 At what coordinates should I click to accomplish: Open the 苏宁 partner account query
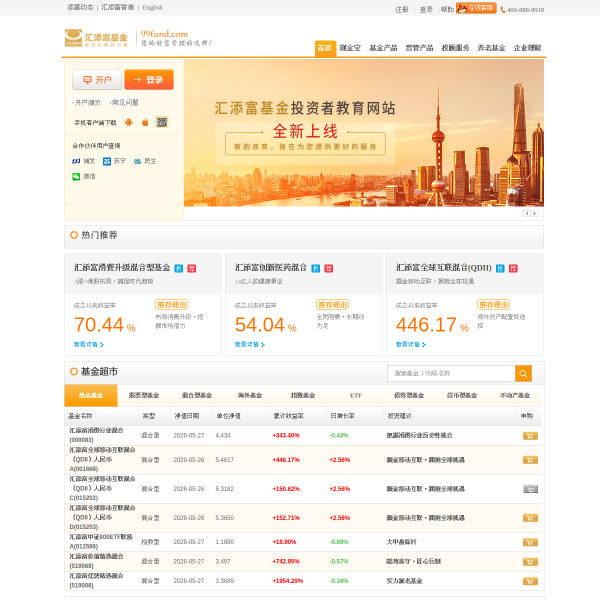pyautogui.click(x=114, y=161)
